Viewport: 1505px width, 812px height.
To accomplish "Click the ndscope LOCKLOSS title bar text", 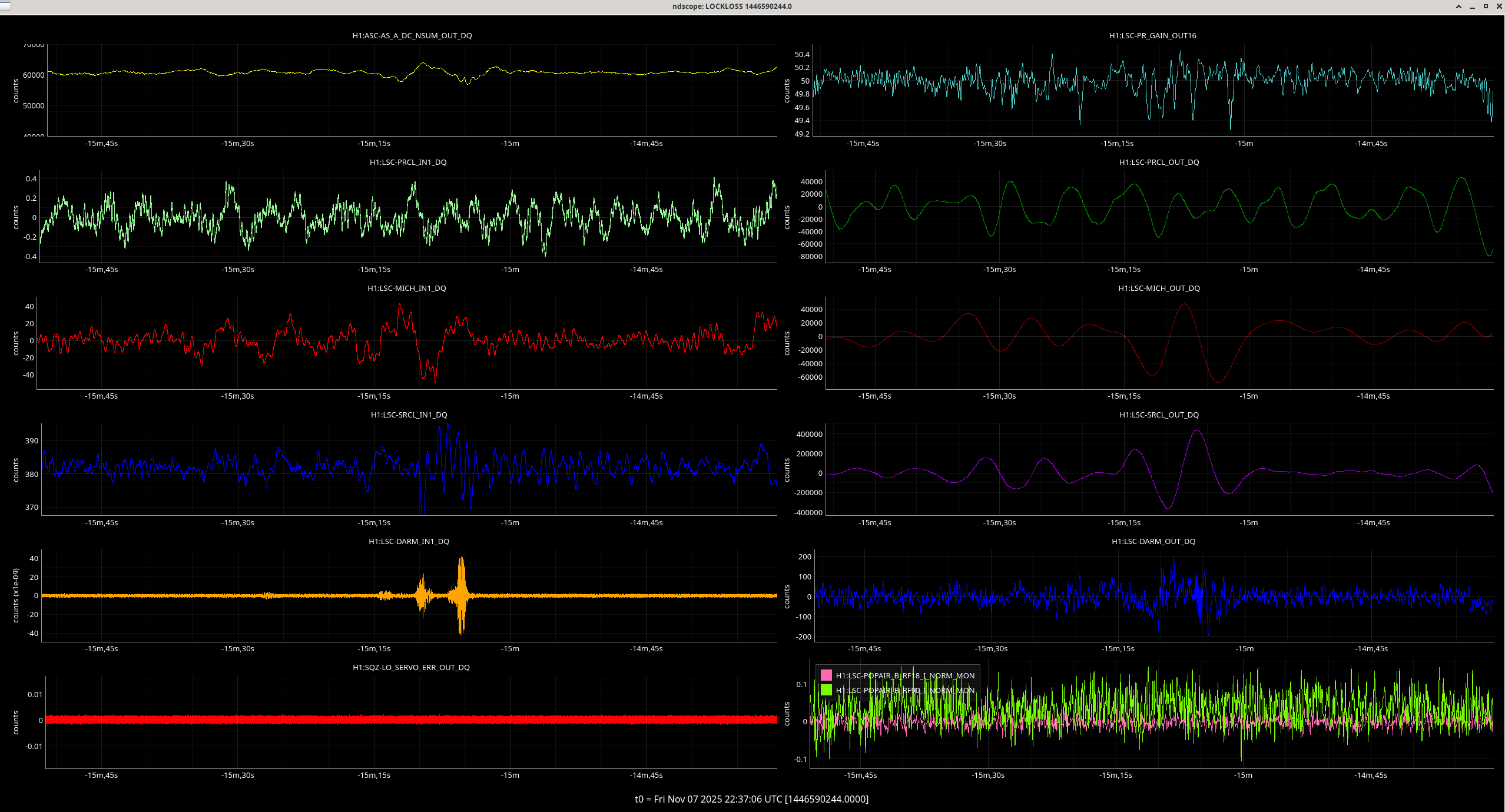I will [732, 6].
